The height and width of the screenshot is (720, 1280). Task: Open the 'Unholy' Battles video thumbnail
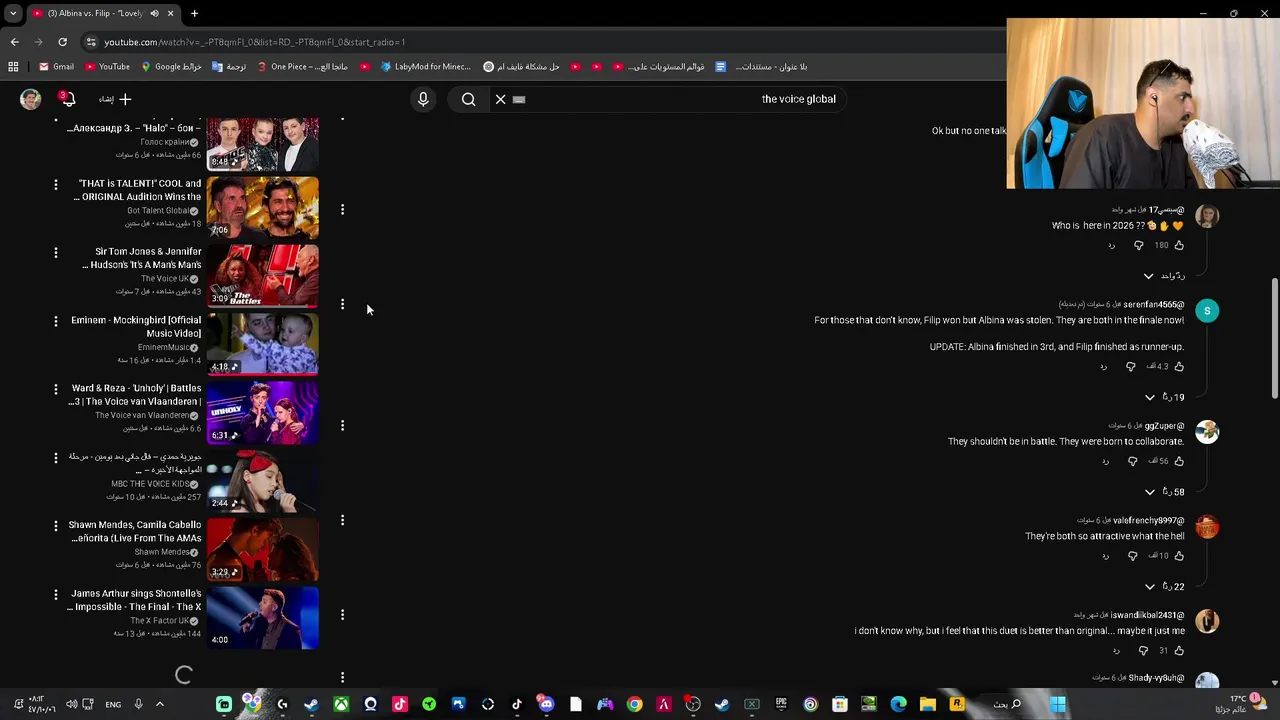[x=263, y=412]
